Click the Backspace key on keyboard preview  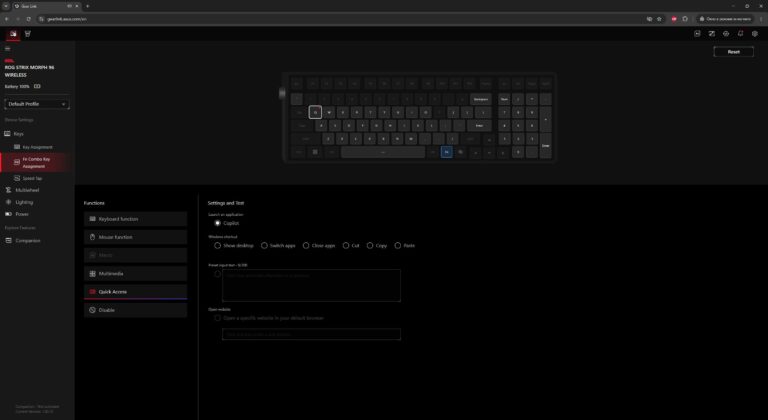coord(480,99)
